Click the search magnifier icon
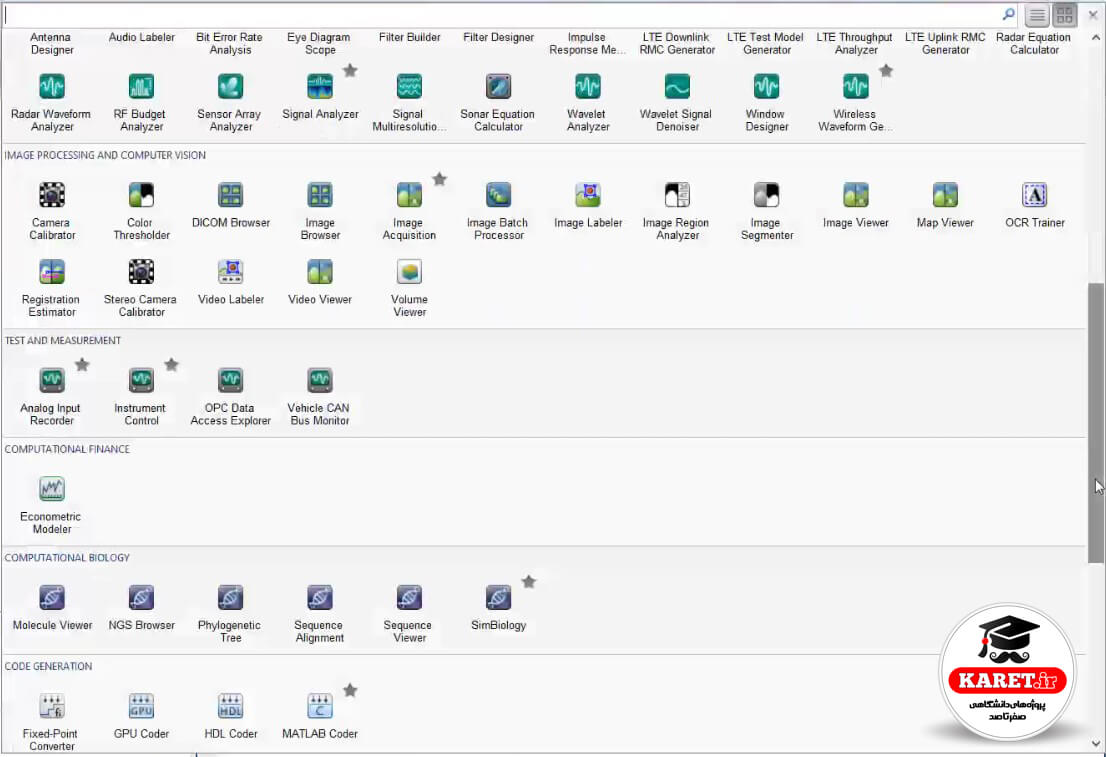Image resolution: width=1106 pixels, height=757 pixels. [1009, 14]
